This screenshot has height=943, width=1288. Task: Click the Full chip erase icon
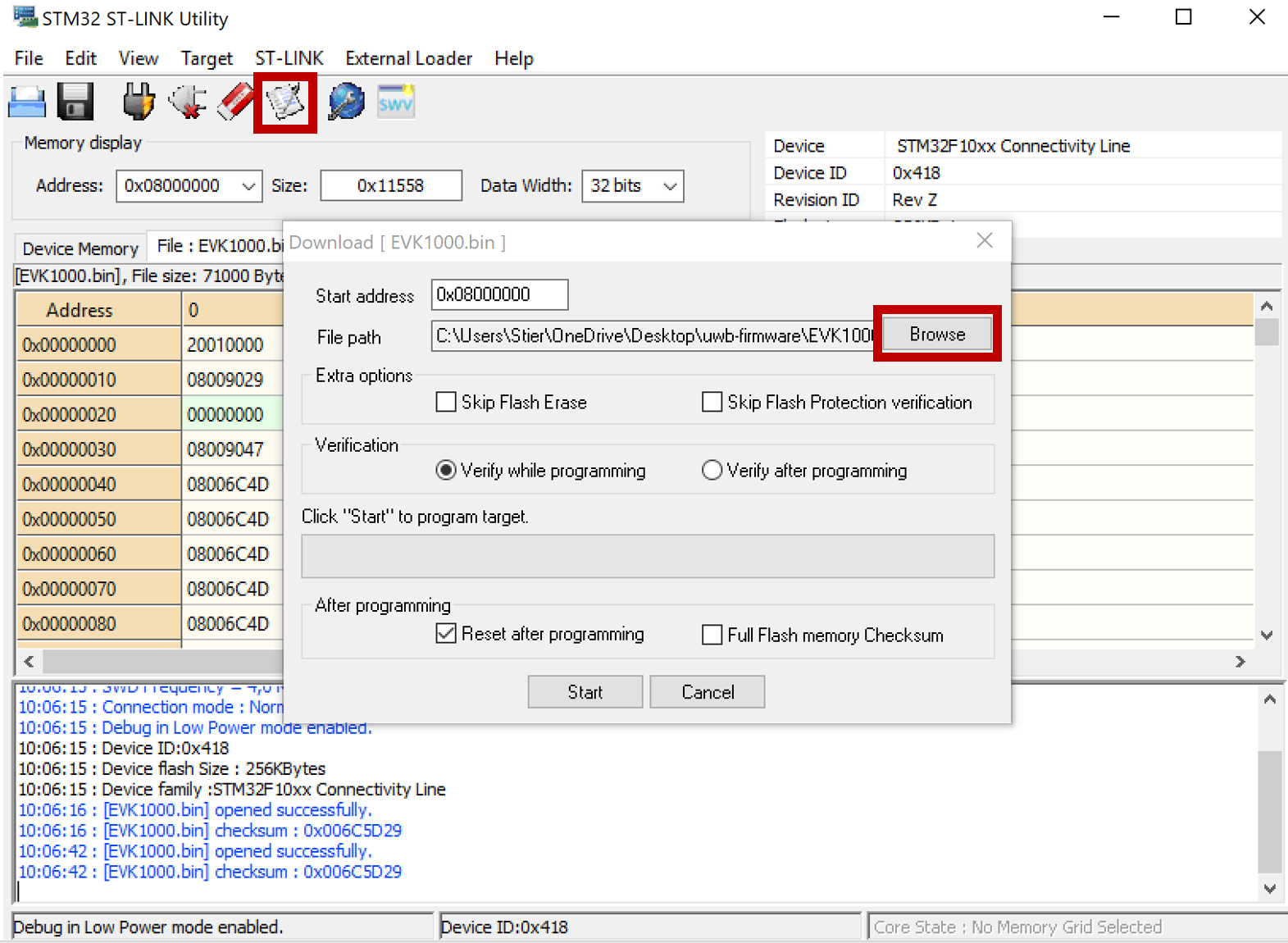[235, 102]
